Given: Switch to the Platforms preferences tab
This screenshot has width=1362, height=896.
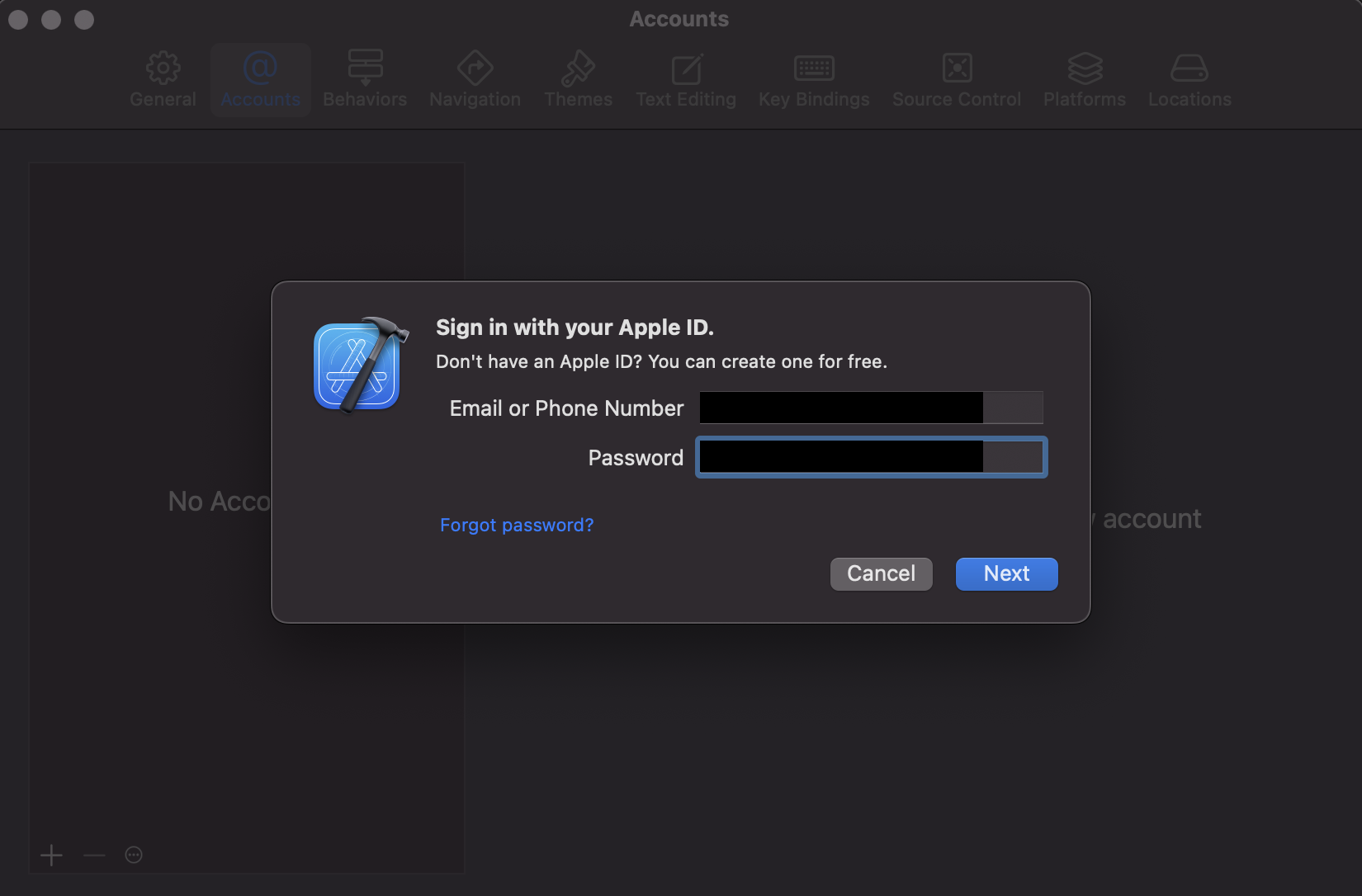Looking at the screenshot, I should point(1085,80).
